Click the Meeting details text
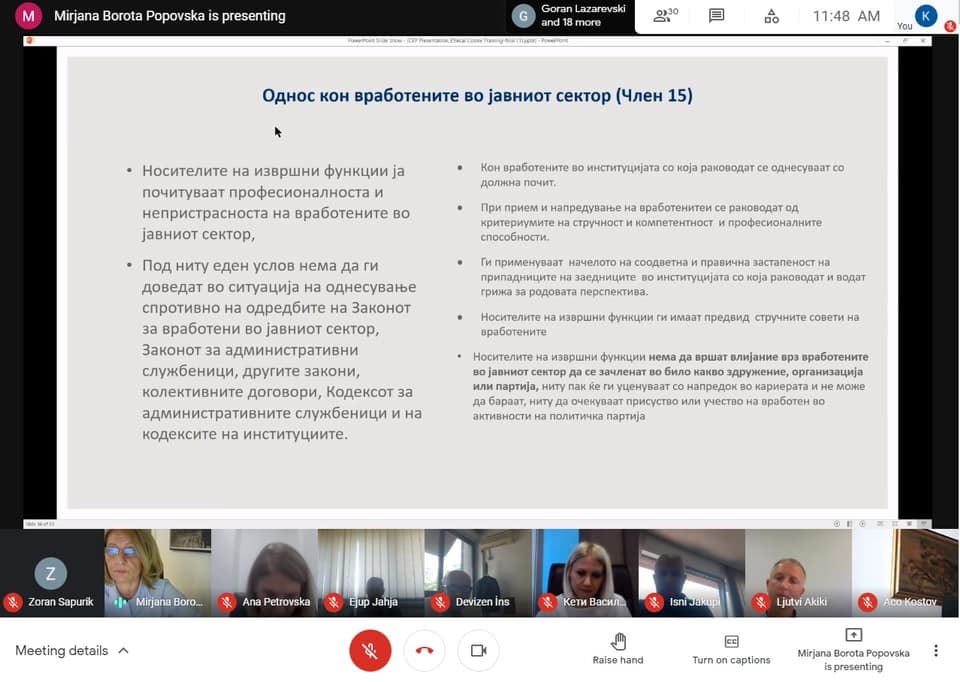 pos(61,651)
